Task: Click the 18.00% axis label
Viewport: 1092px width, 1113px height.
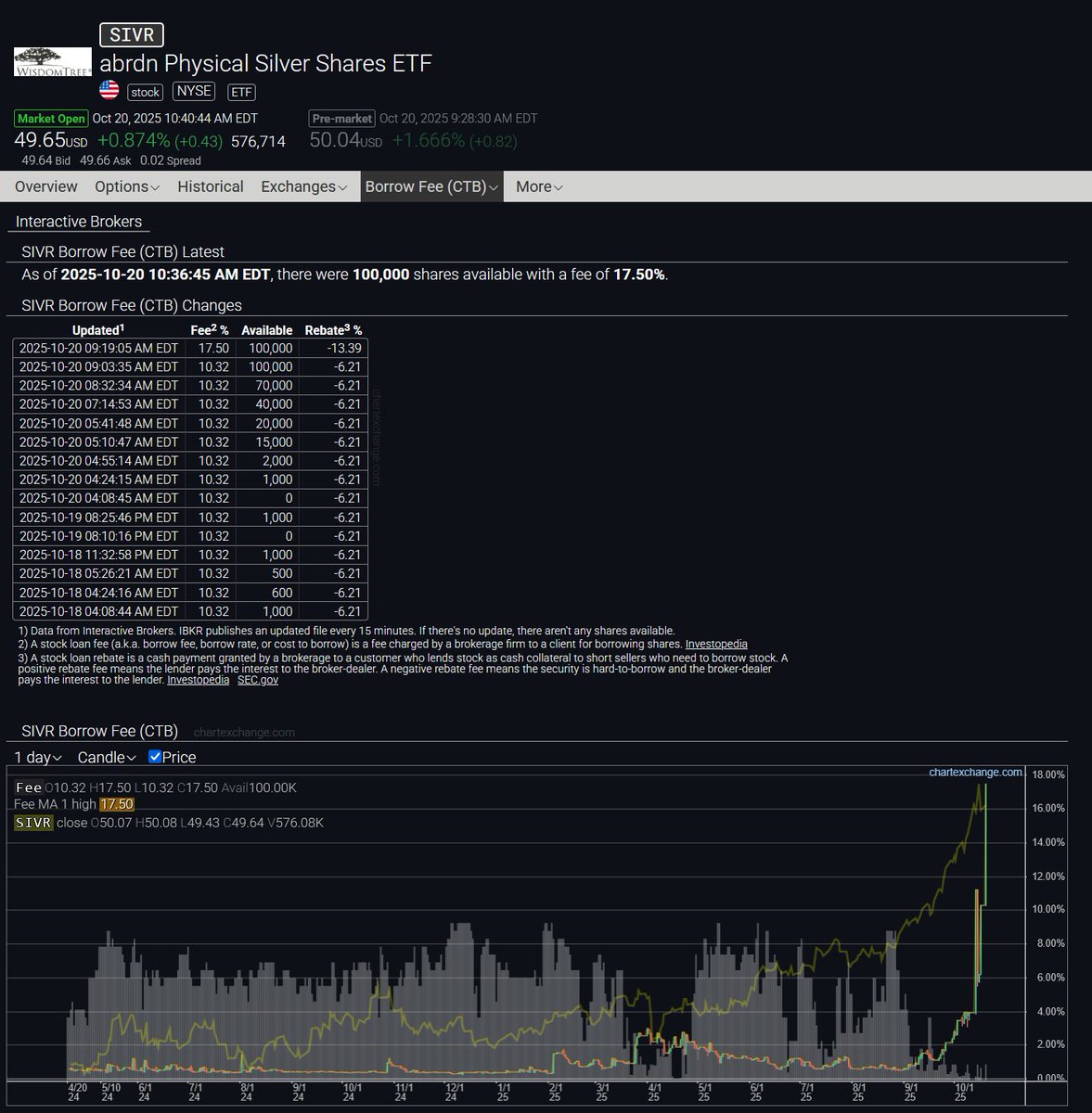Action: tap(1048, 774)
